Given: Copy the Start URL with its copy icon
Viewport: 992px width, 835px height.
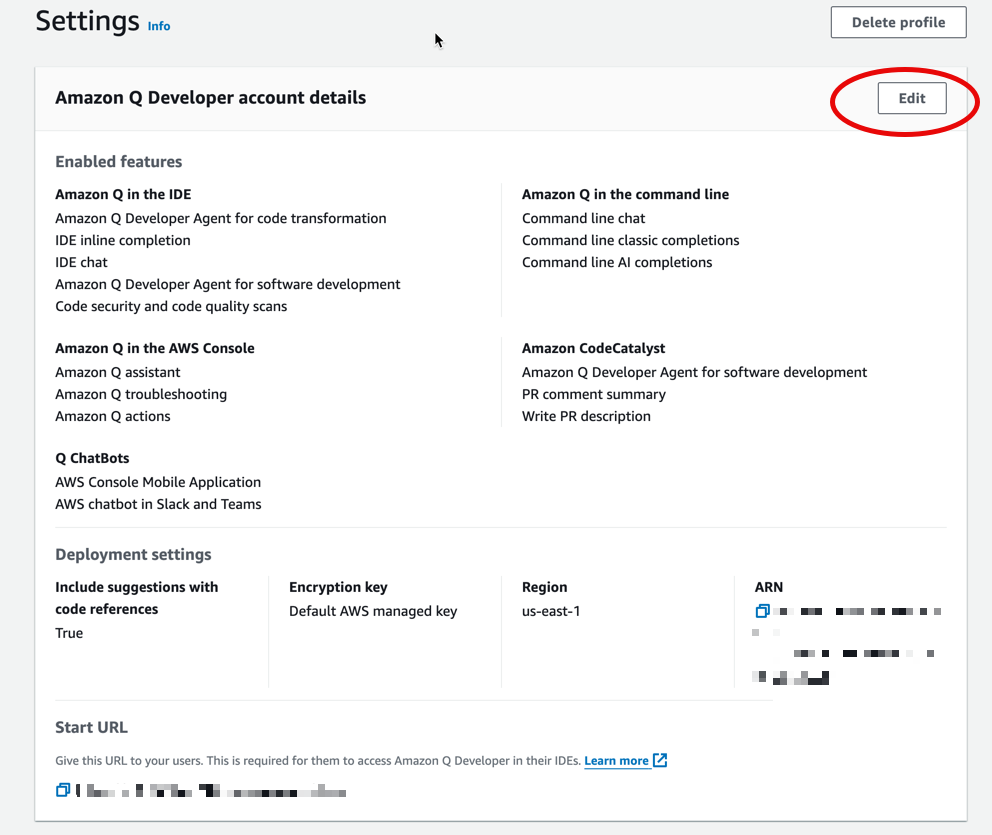Looking at the screenshot, I should [x=63, y=789].
